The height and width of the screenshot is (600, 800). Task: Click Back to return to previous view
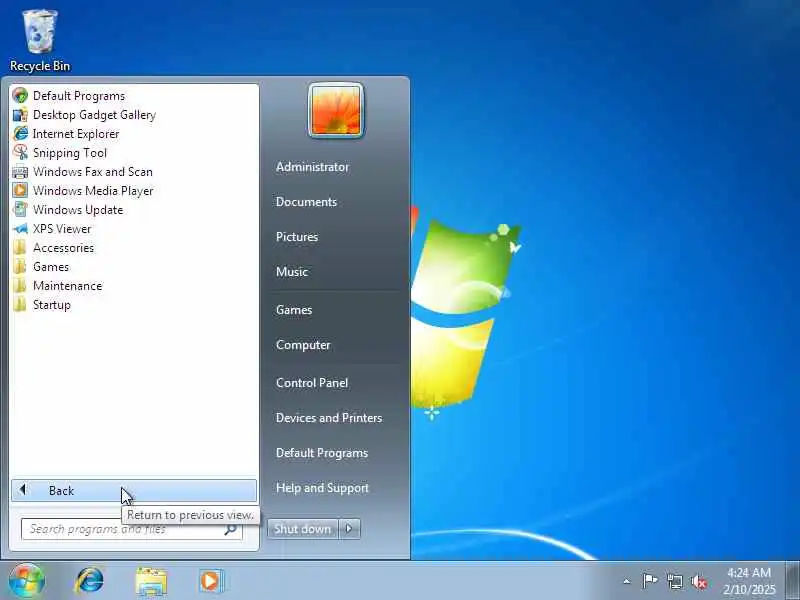134,490
